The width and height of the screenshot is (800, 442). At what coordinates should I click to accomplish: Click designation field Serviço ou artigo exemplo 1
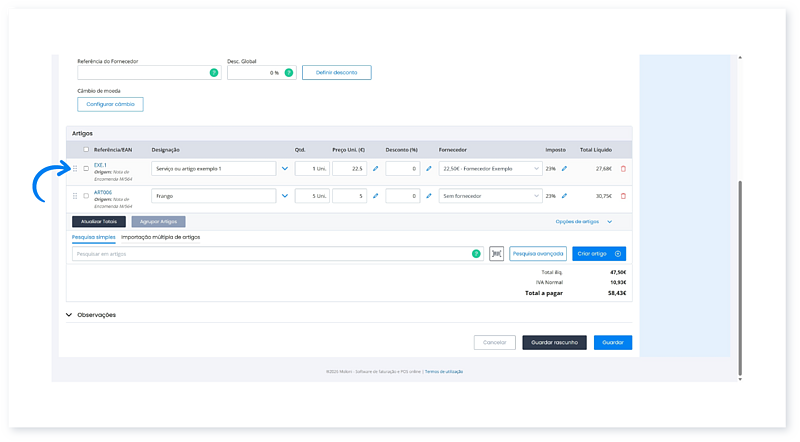pos(213,168)
